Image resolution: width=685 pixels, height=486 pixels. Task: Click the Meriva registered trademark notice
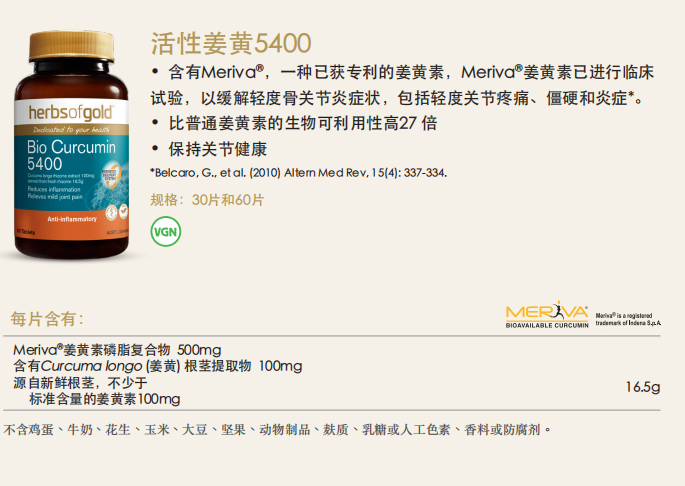point(628,319)
